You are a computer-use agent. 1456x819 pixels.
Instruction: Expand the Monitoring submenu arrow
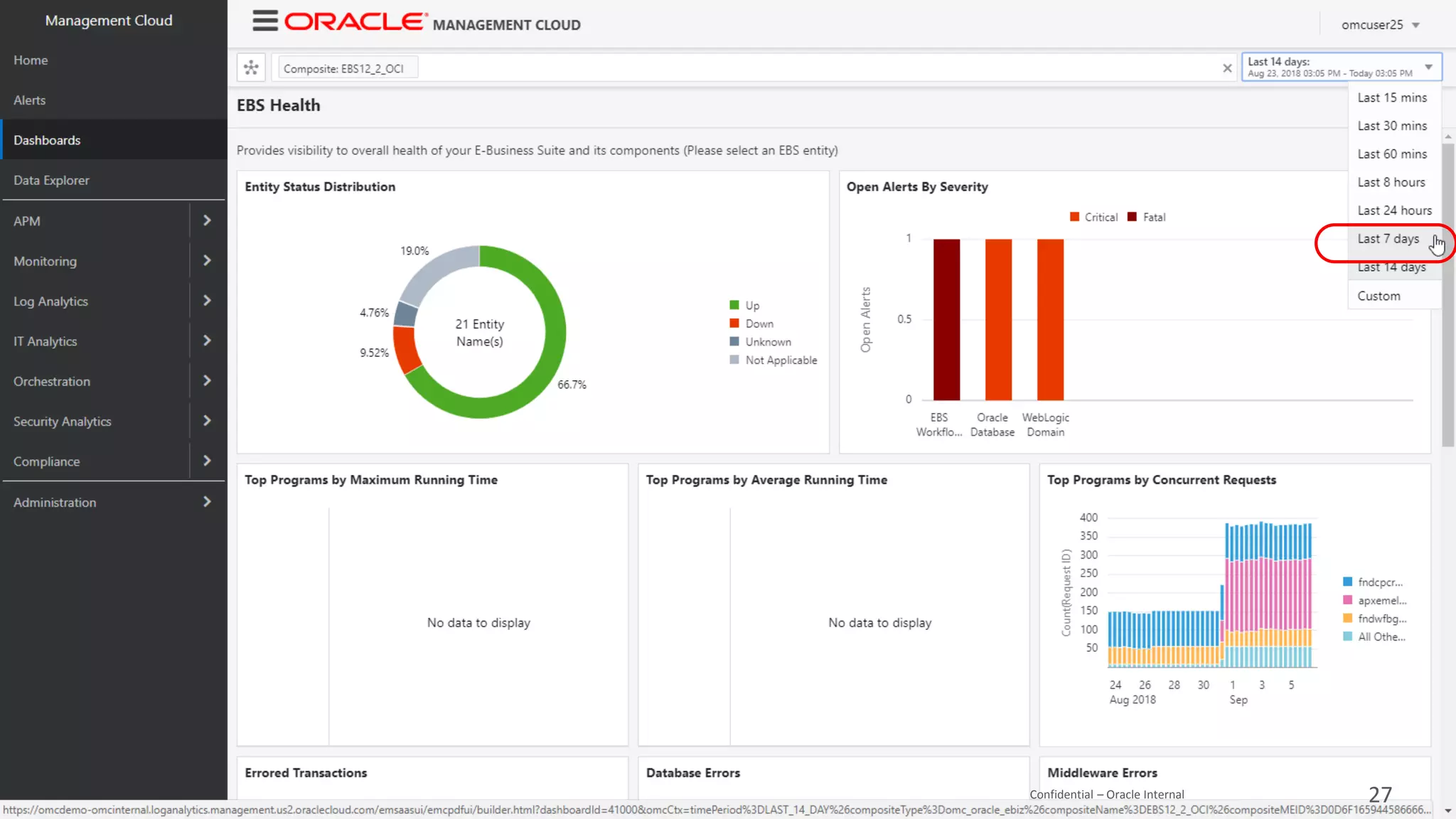[x=207, y=260]
